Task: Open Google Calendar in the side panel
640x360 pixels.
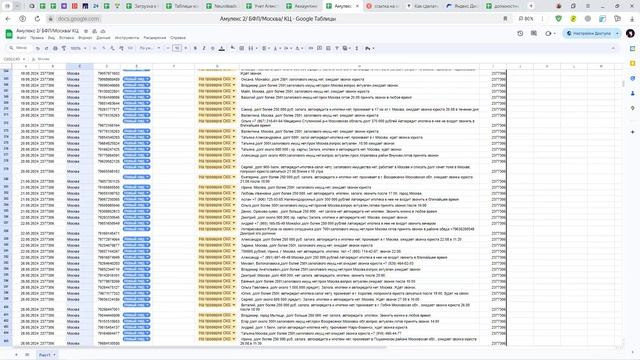Action: click(x=632, y=49)
